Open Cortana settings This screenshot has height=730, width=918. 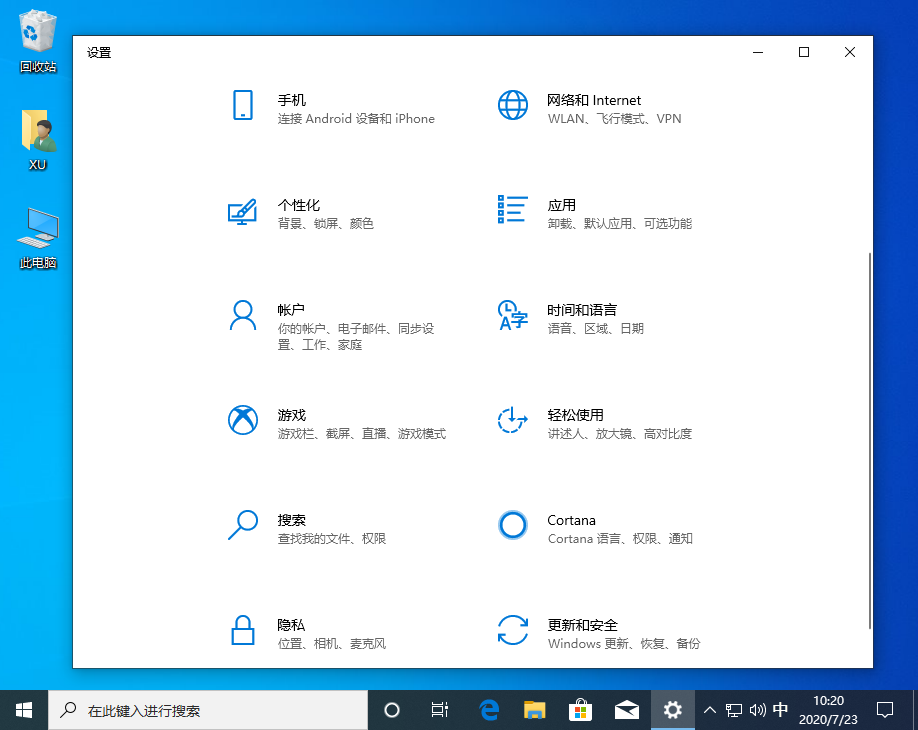click(571, 520)
